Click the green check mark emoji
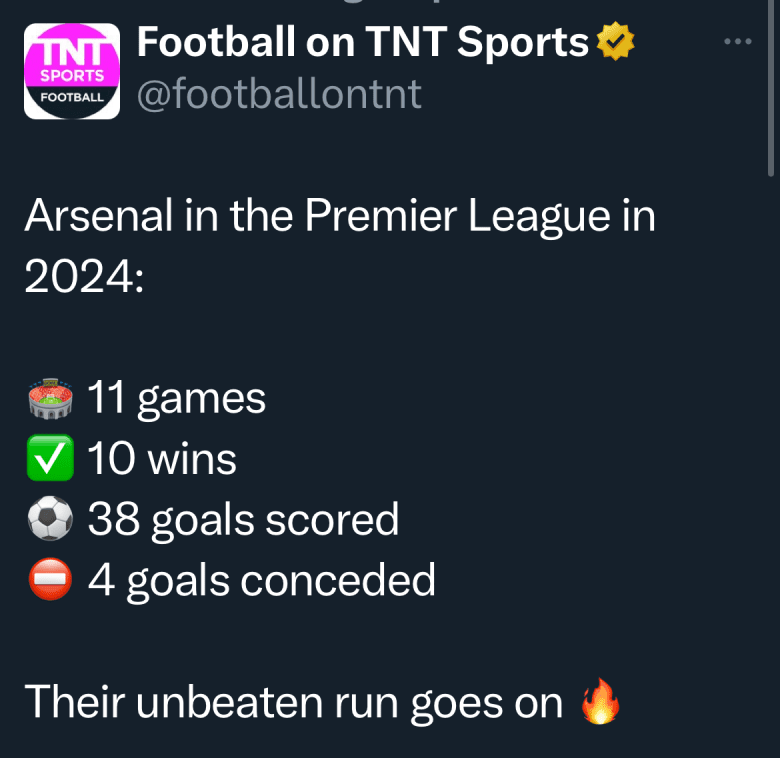 (50, 459)
